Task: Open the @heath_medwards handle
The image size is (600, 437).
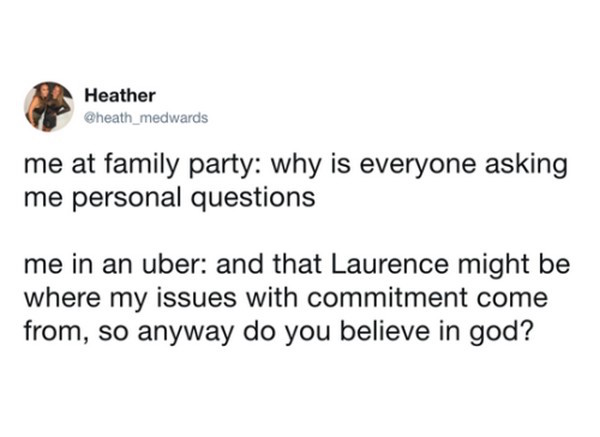Action: point(146,118)
